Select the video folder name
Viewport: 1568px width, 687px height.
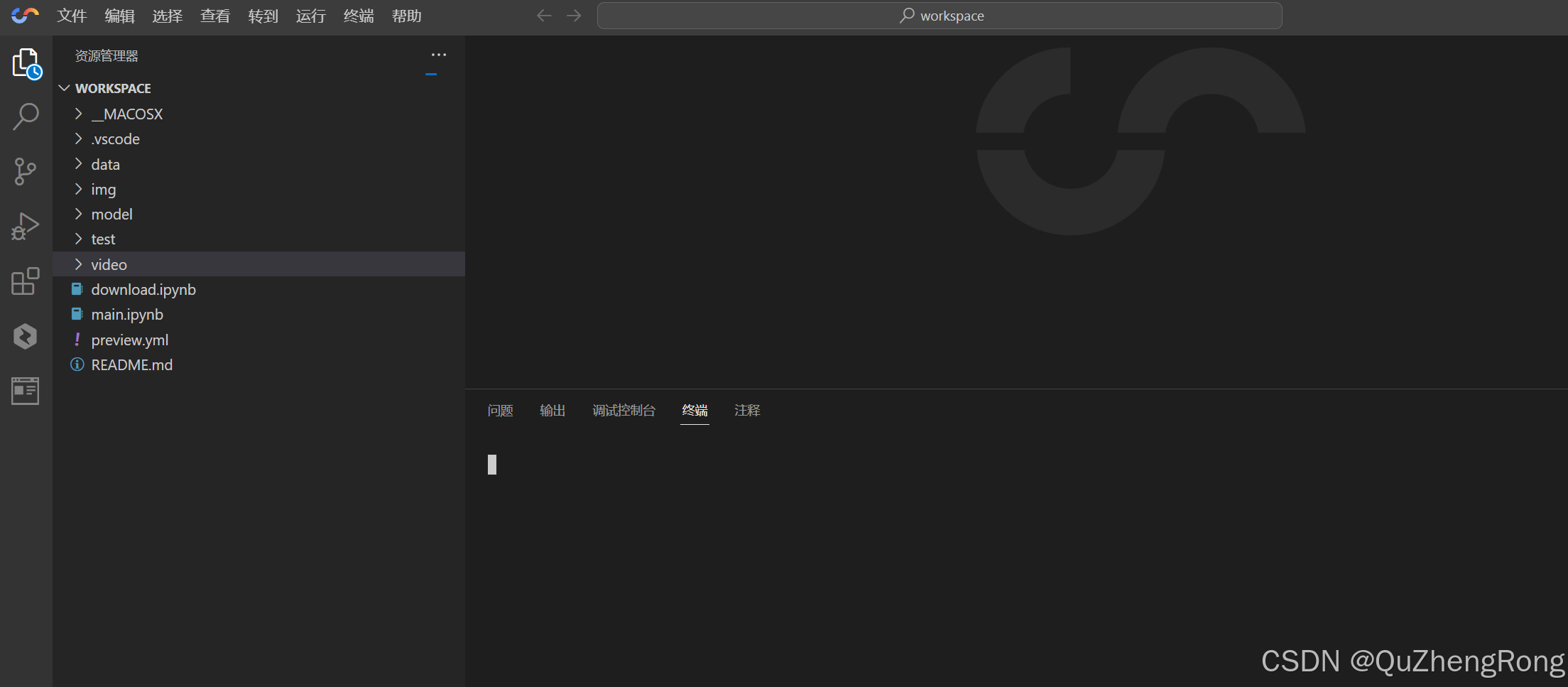(109, 264)
